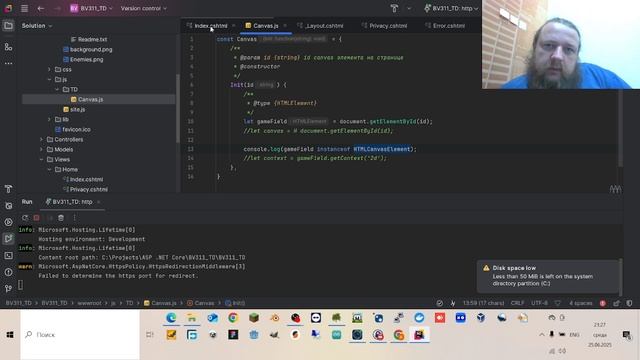This screenshot has height=360, width=640.
Task: Stop the running BV311_TD process
Action: [x=37, y=218]
